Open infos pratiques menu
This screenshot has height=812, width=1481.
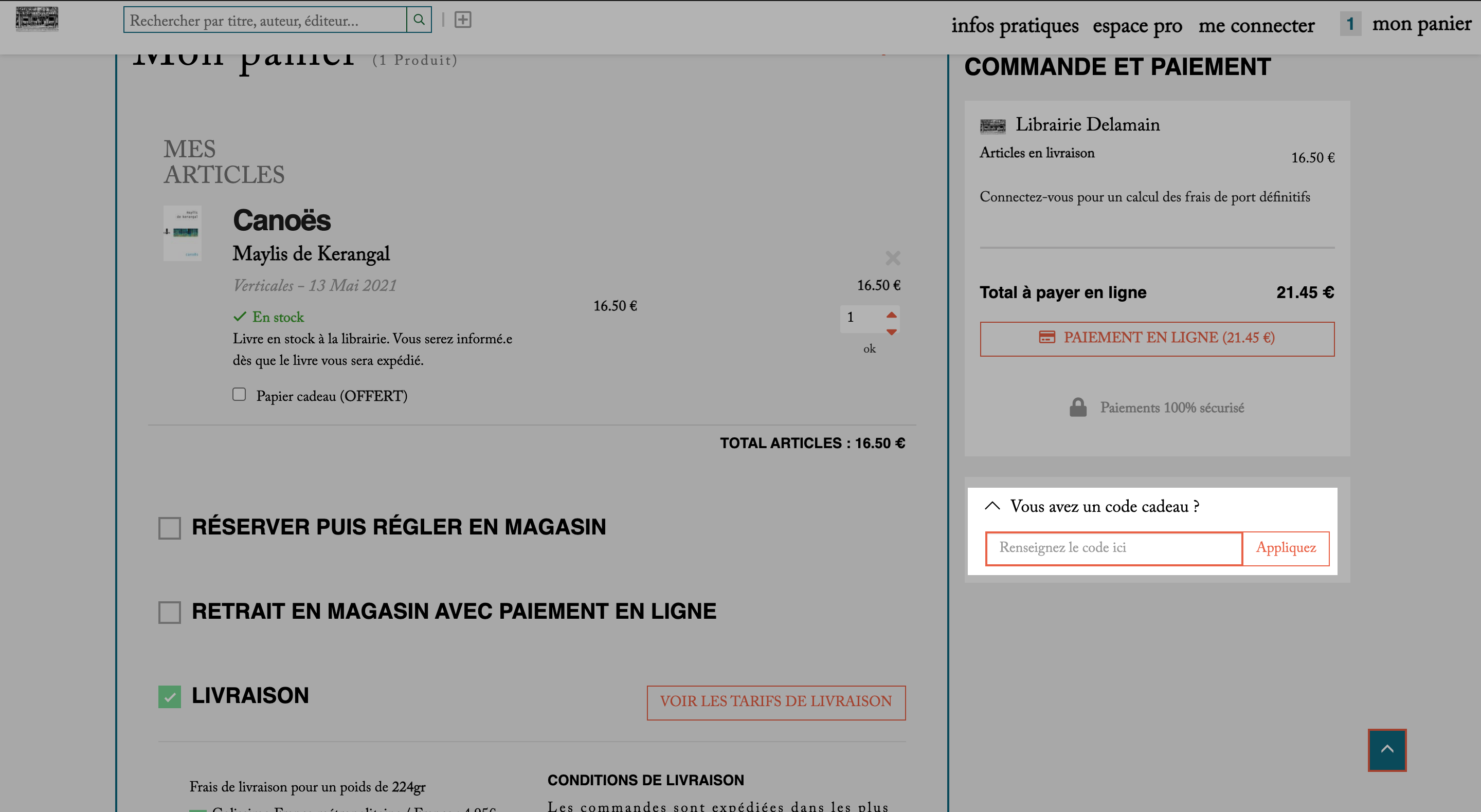pyautogui.click(x=1015, y=25)
